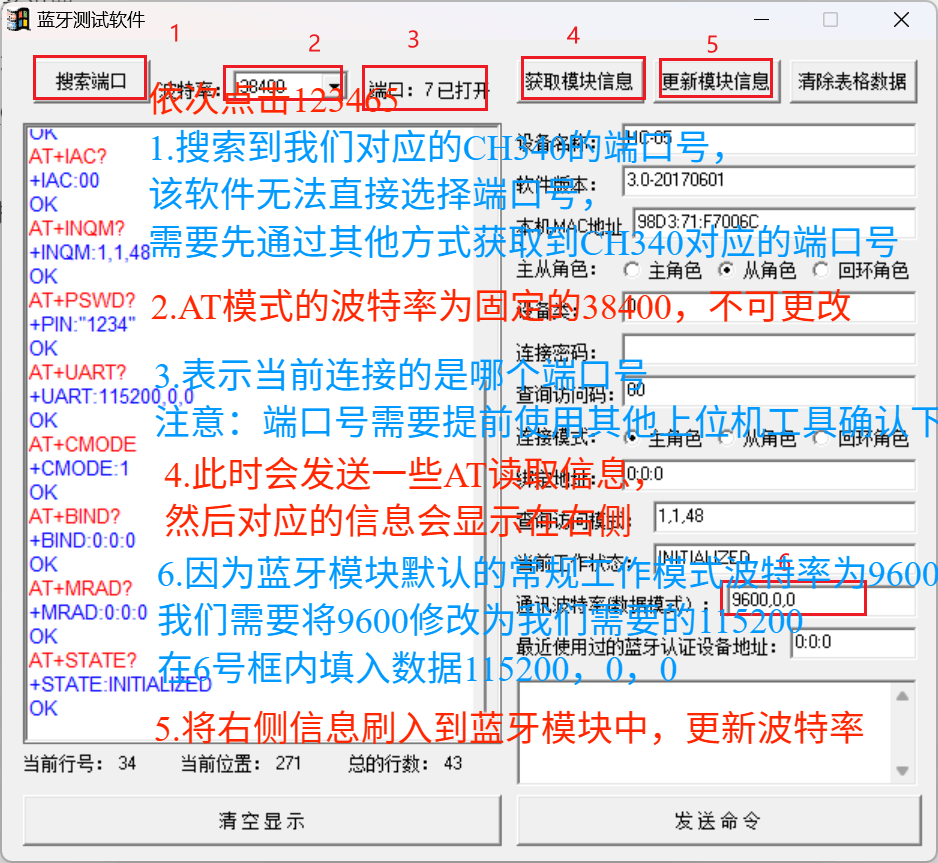Click the log line AT+UART?
The height and width of the screenshot is (863, 938).
pyautogui.click(x=77, y=373)
